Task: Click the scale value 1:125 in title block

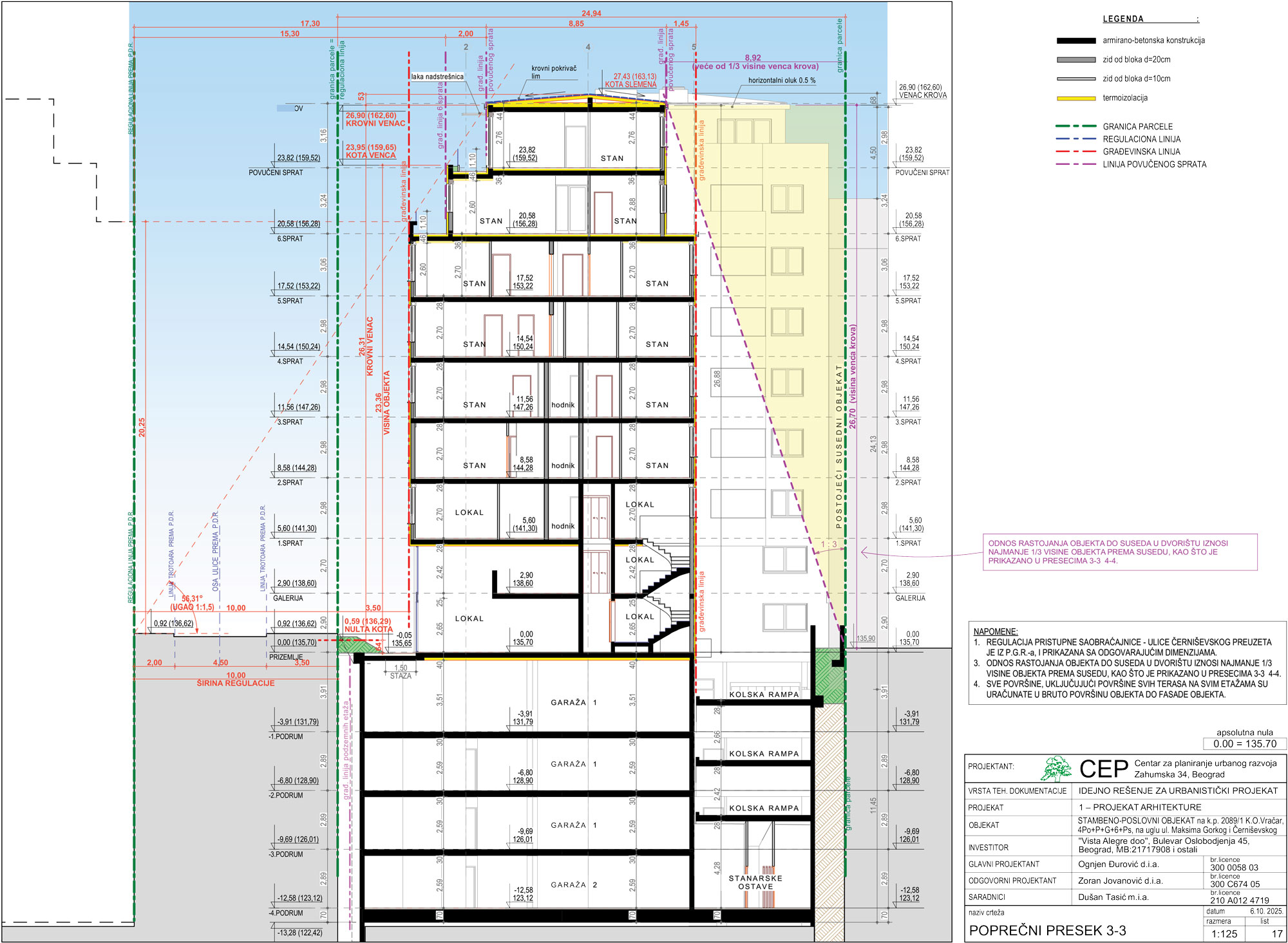Action: pyautogui.click(x=1224, y=934)
